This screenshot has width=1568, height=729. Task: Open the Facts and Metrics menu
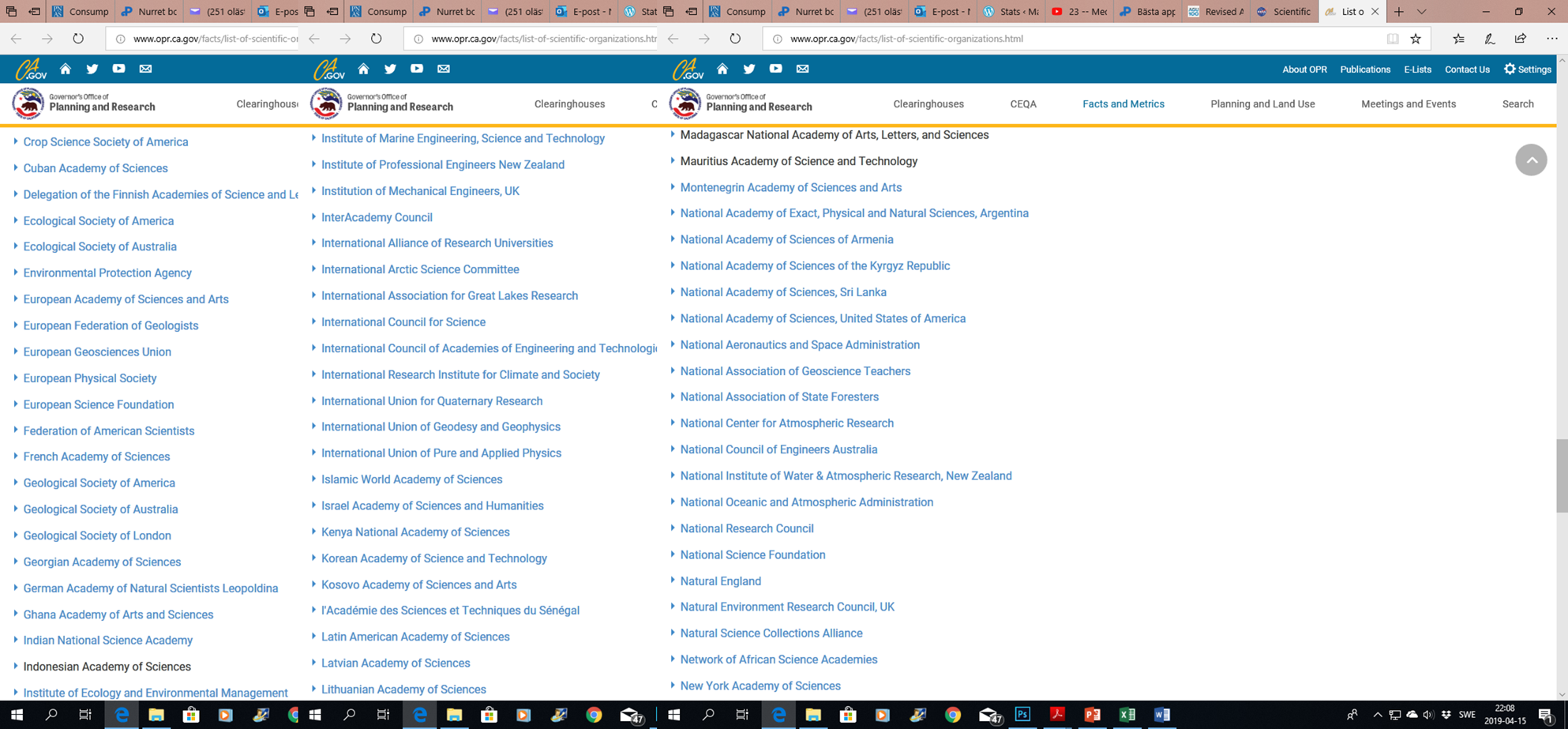tap(1123, 104)
